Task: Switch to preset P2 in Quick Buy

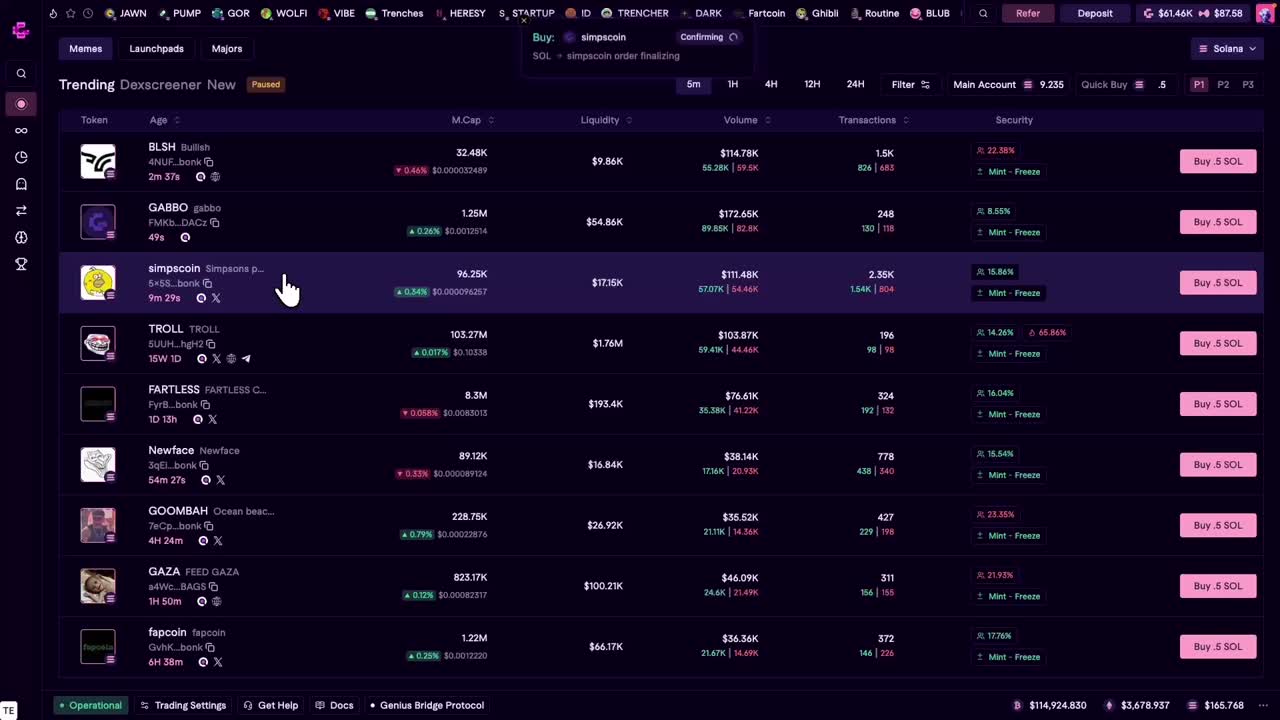Action: coord(1223,84)
